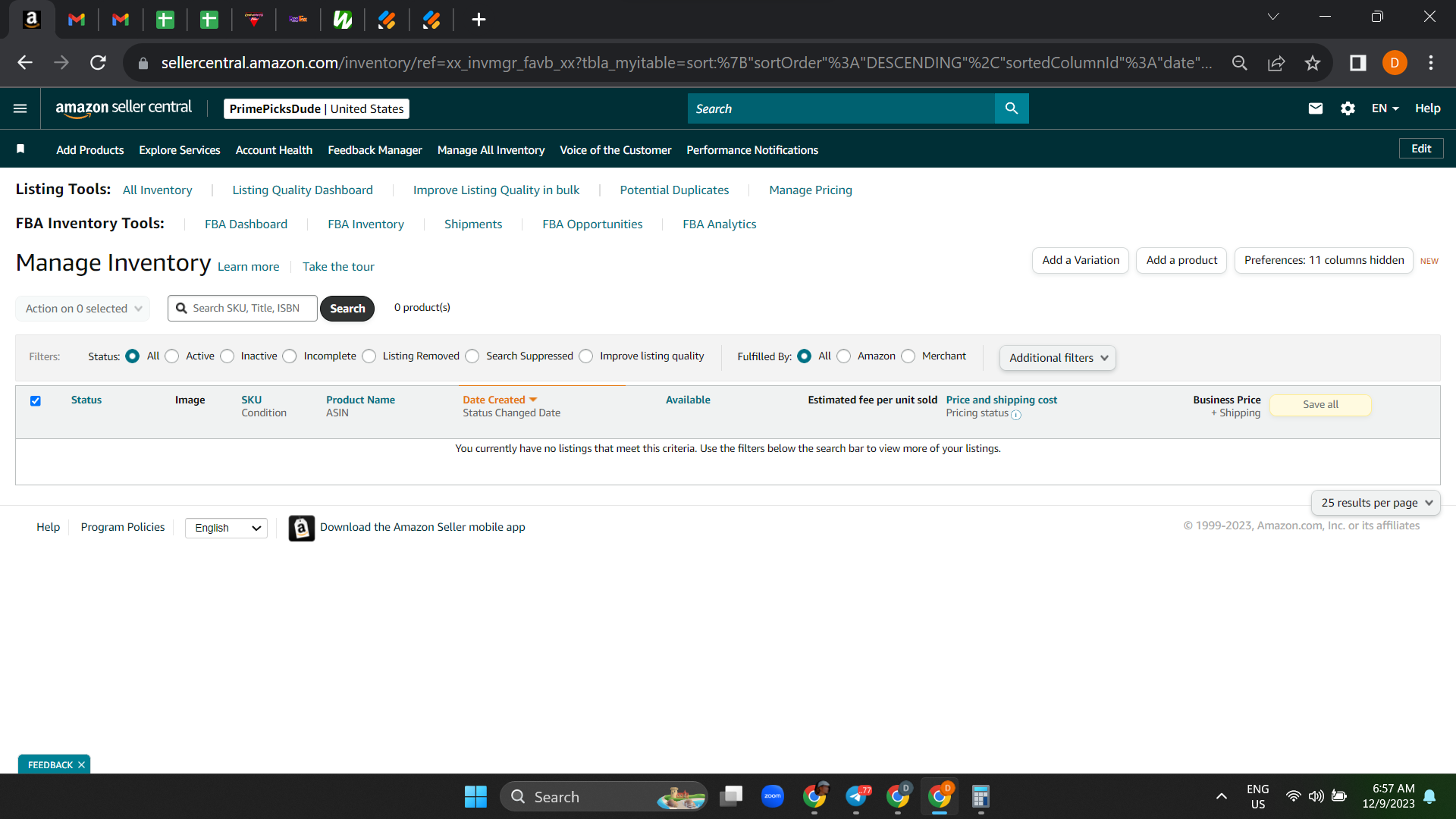Click the Take the tour link
Image resolution: width=1456 pixels, height=819 pixels.
[338, 267]
